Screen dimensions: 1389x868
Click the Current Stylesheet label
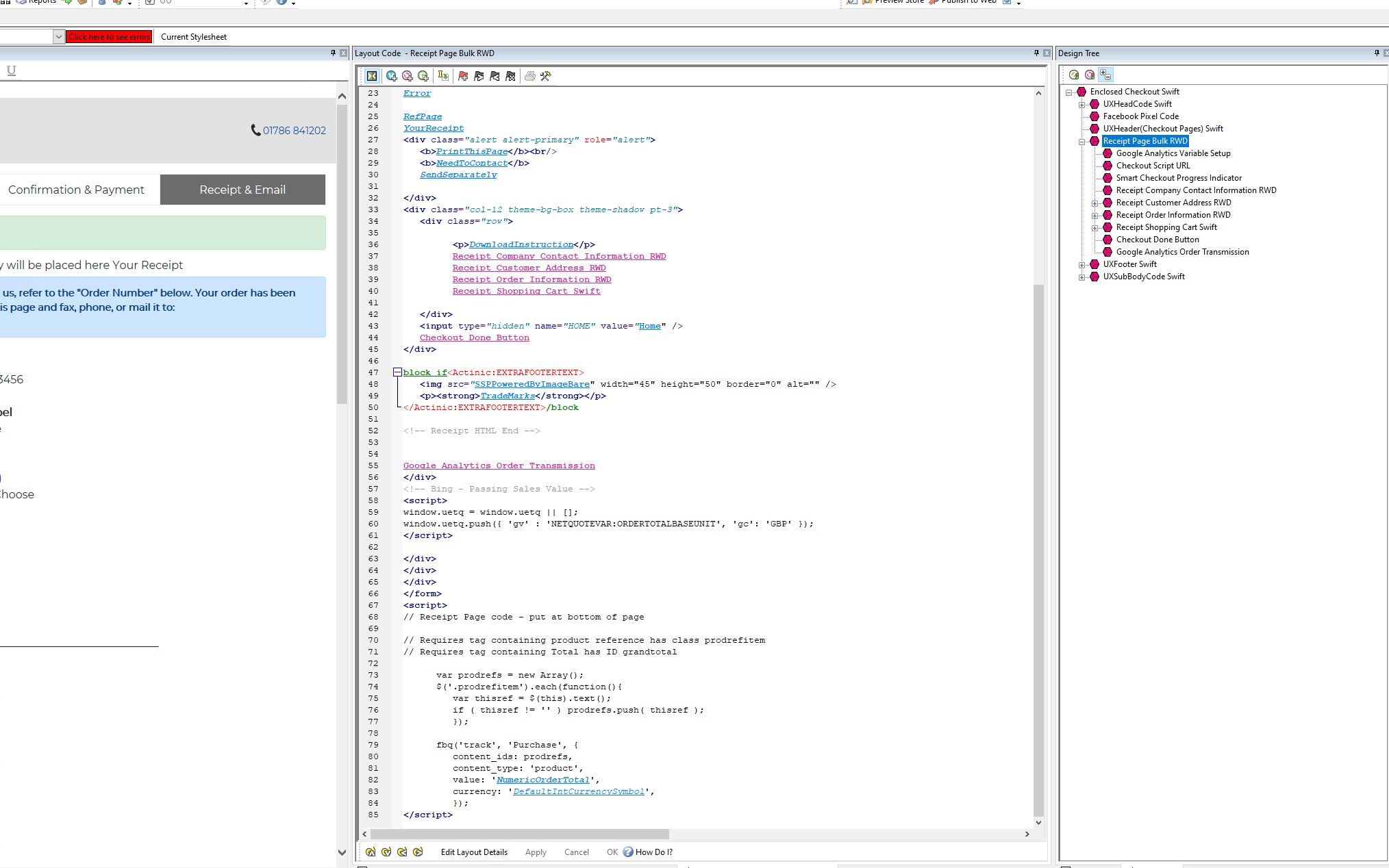(194, 37)
